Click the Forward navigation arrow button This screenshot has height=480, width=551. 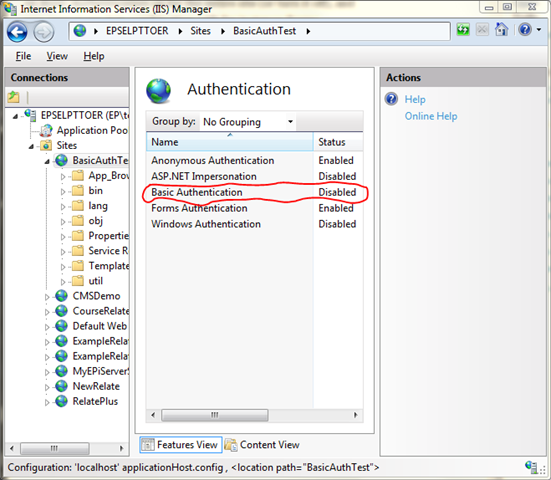(44, 32)
